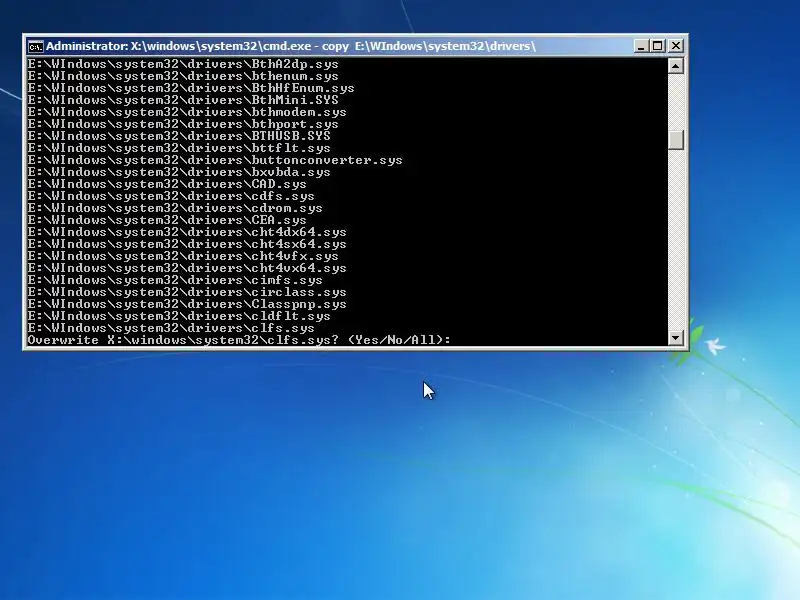
Task: Click the CAD.sys output line
Action: (167, 184)
